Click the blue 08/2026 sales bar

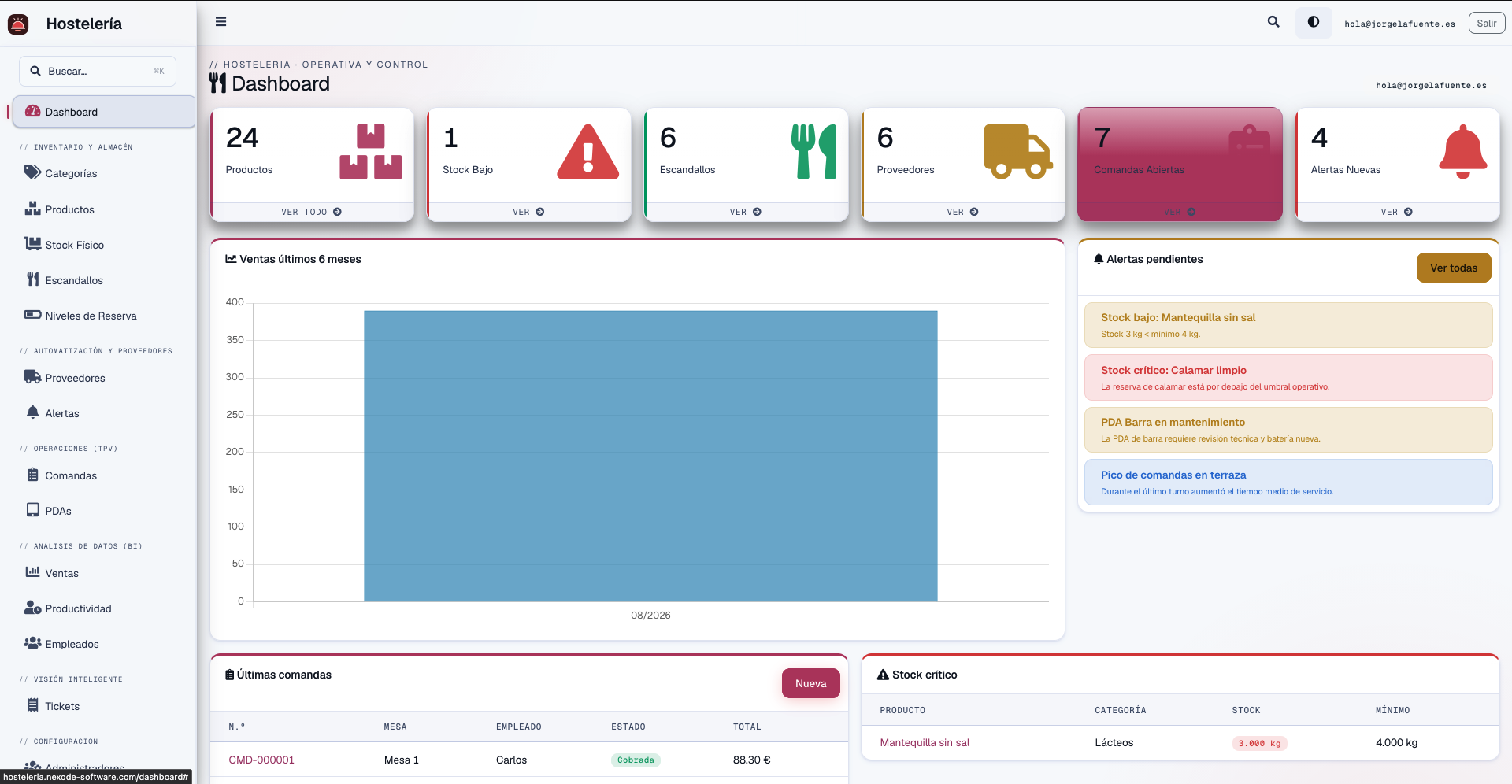pos(650,456)
